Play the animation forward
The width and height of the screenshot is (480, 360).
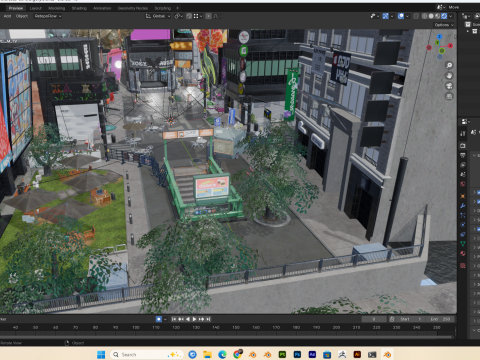[x=194, y=319]
